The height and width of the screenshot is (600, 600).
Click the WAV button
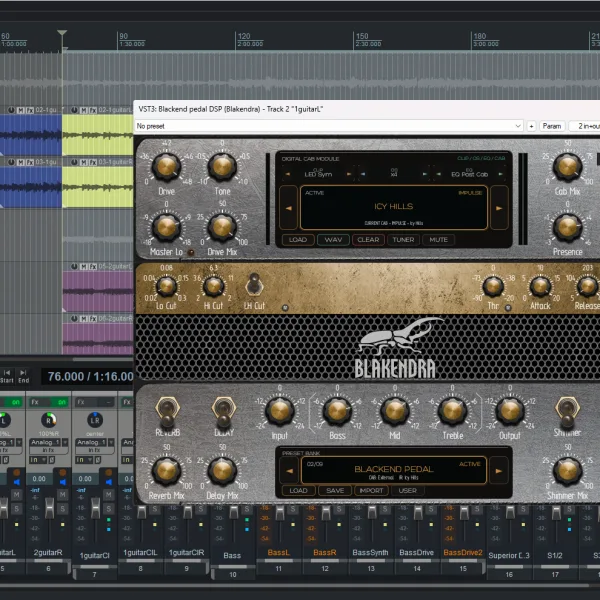pyautogui.click(x=333, y=240)
